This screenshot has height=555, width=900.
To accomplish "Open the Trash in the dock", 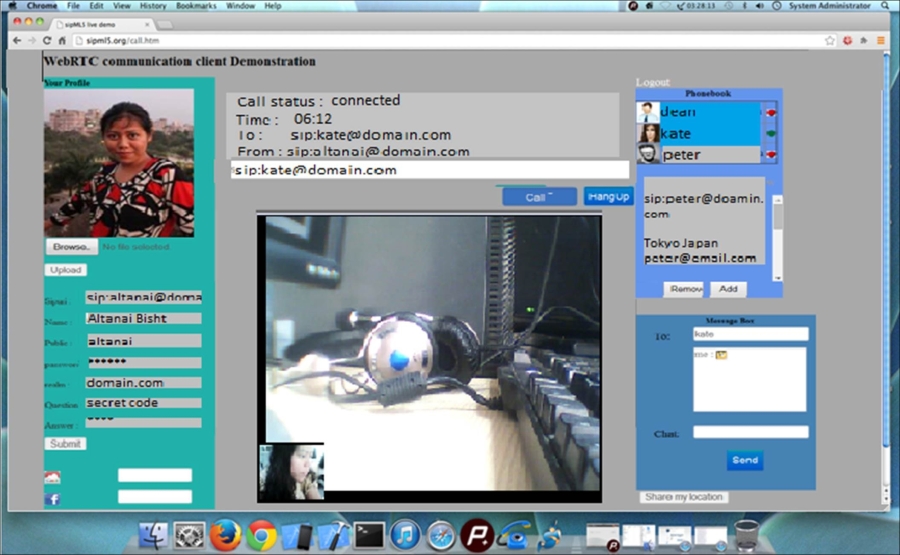I will click(x=746, y=535).
